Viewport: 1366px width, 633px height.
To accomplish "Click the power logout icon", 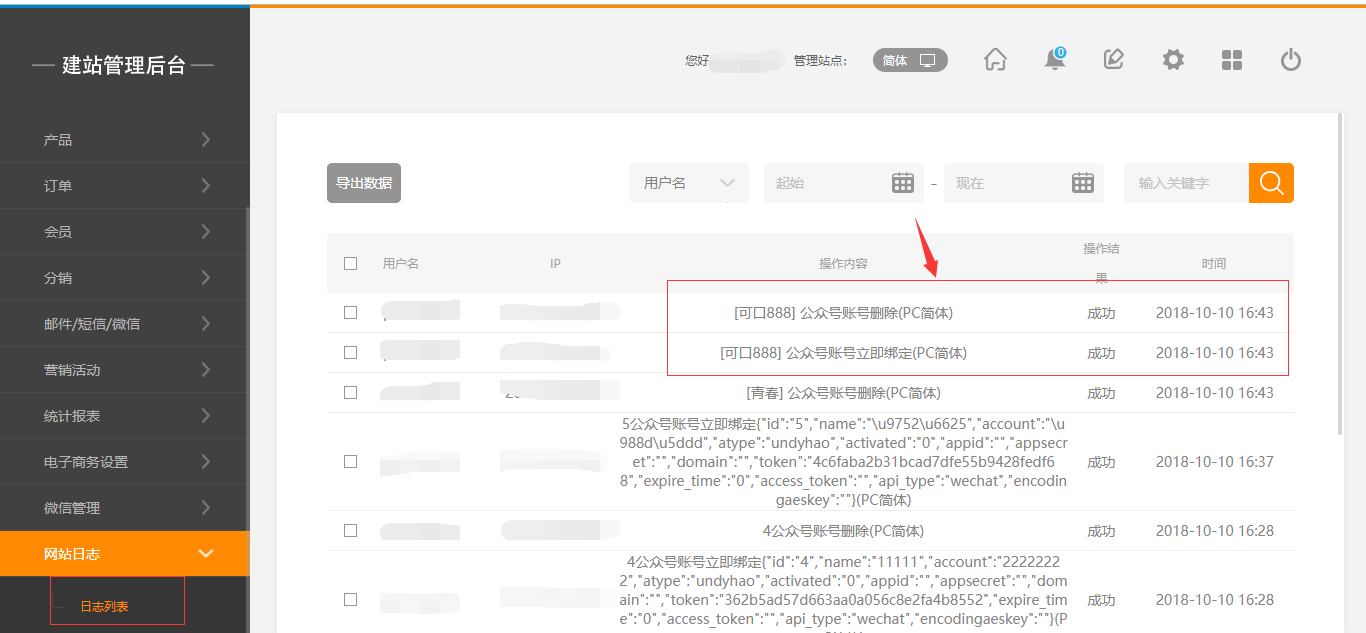I will coord(1291,60).
